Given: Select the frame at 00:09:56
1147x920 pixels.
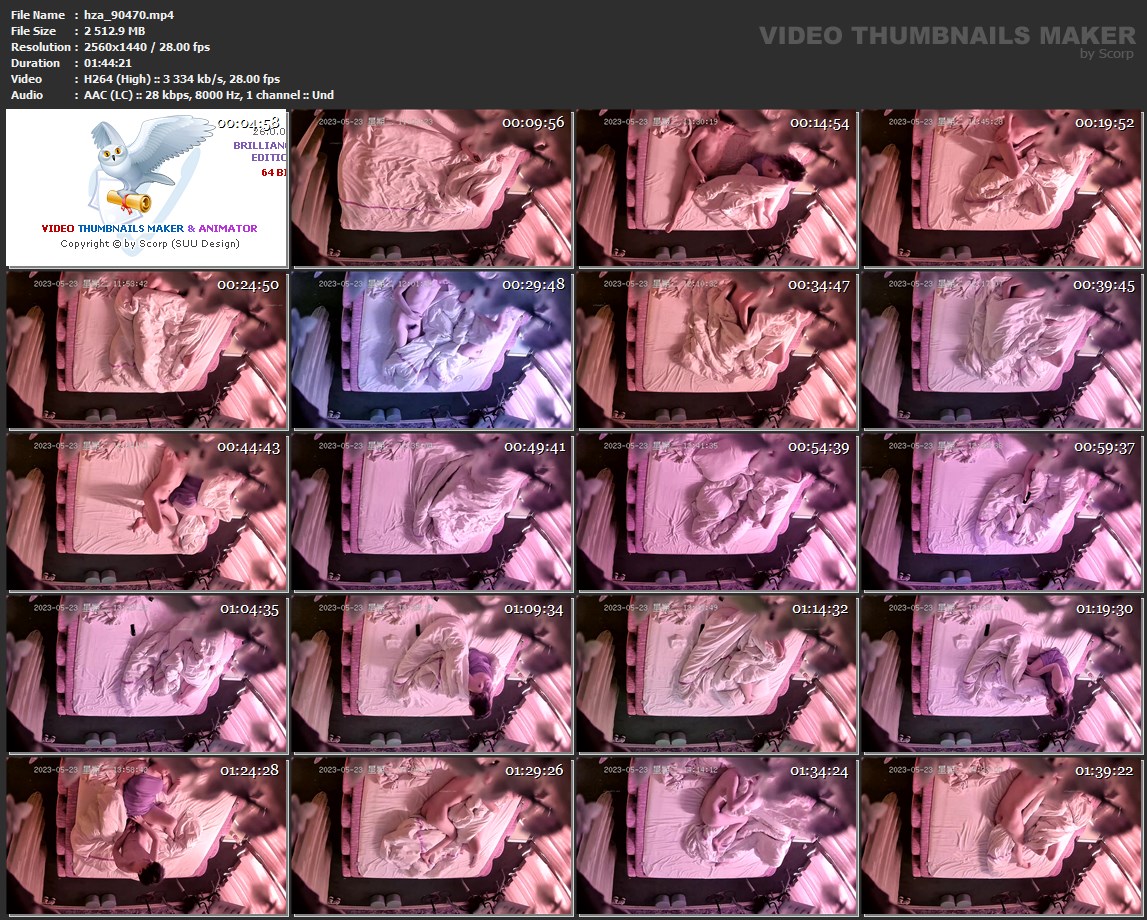Looking at the screenshot, I should pos(432,188).
